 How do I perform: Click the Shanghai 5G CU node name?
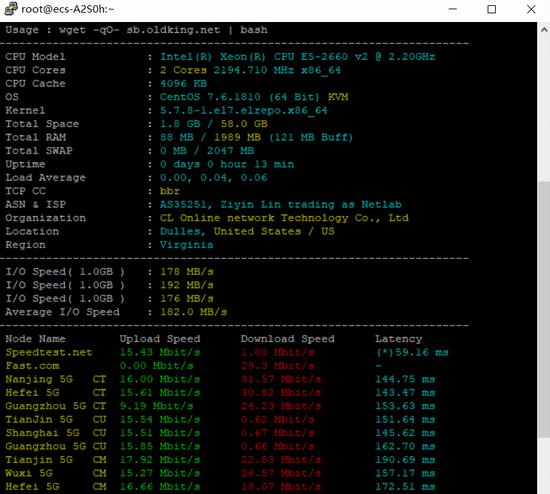pos(55,433)
